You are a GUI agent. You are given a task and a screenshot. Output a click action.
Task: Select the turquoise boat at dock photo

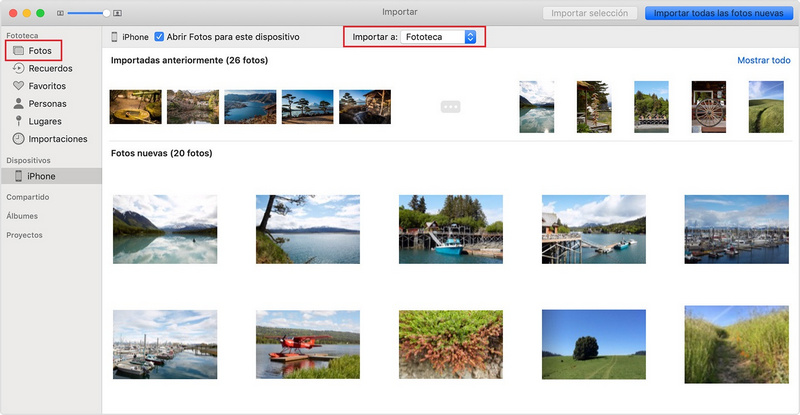point(451,229)
